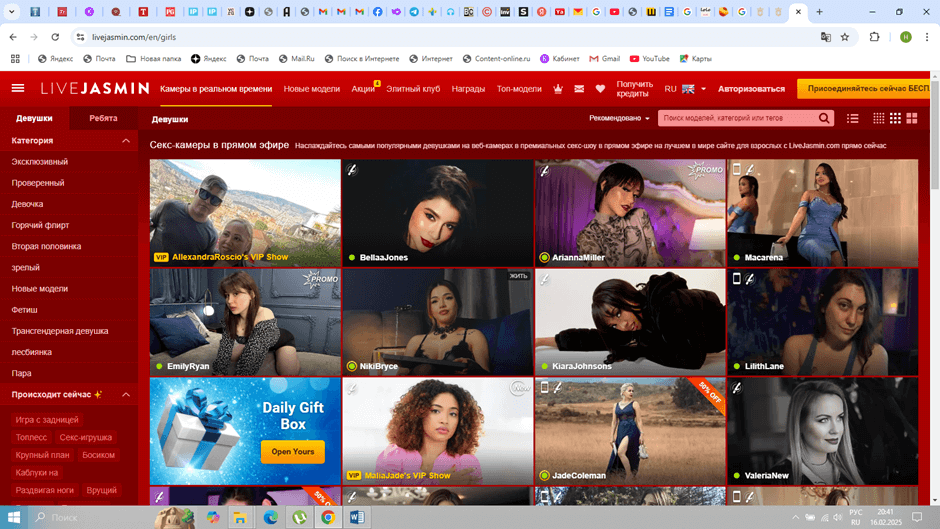Select the large grid view icon
This screenshot has height=529, width=940.
click(x=911, y=118)
